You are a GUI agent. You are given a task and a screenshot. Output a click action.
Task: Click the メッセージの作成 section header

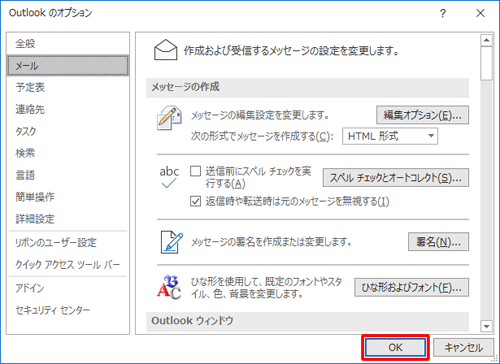click(x=307, y=87)
